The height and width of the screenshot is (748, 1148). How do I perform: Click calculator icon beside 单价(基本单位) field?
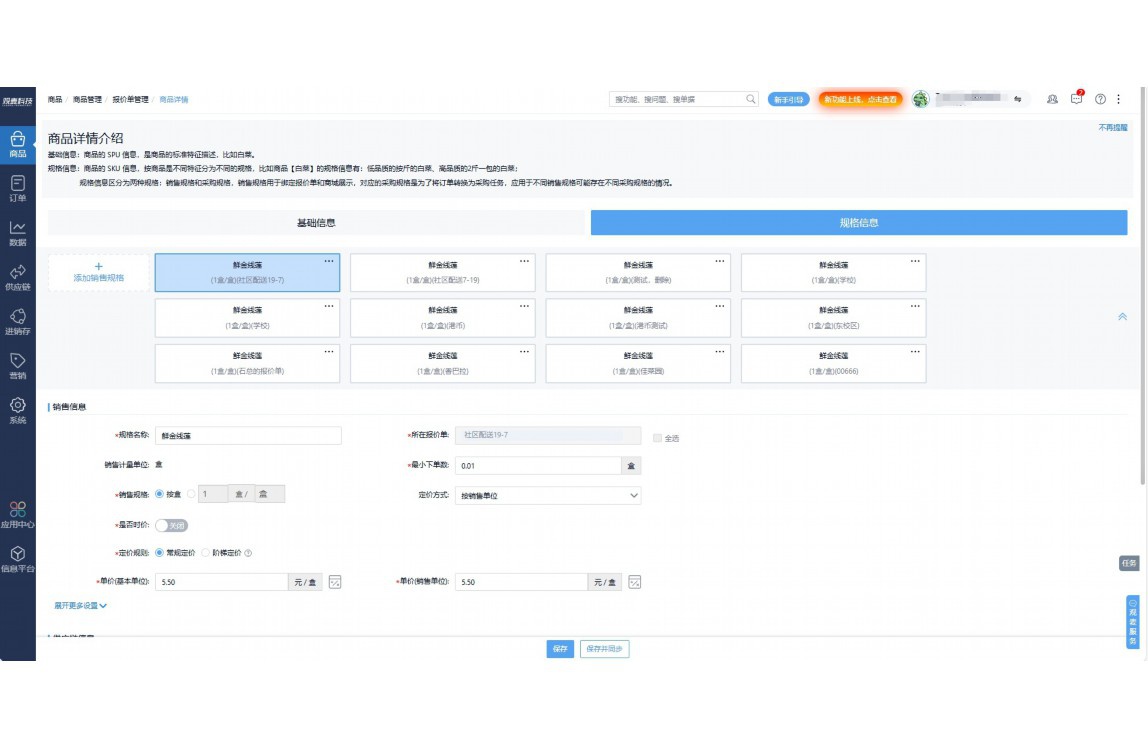[336, 582]
